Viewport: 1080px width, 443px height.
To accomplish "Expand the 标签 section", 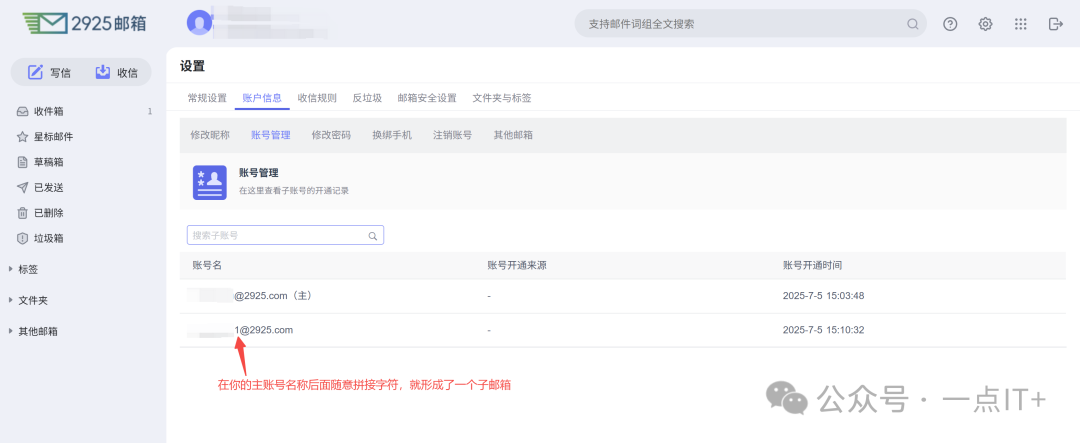I will click(x=23, y=269).
